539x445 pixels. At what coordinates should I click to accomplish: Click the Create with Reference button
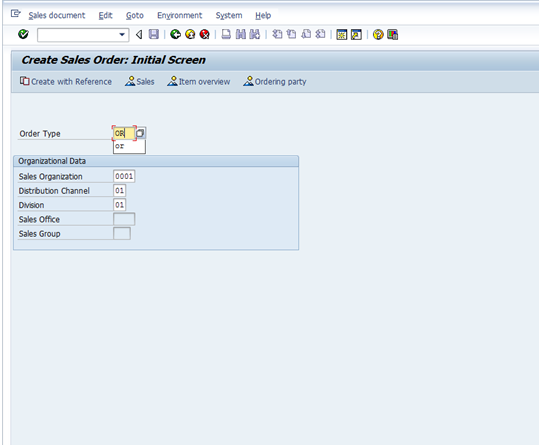[x=66, y=81]
